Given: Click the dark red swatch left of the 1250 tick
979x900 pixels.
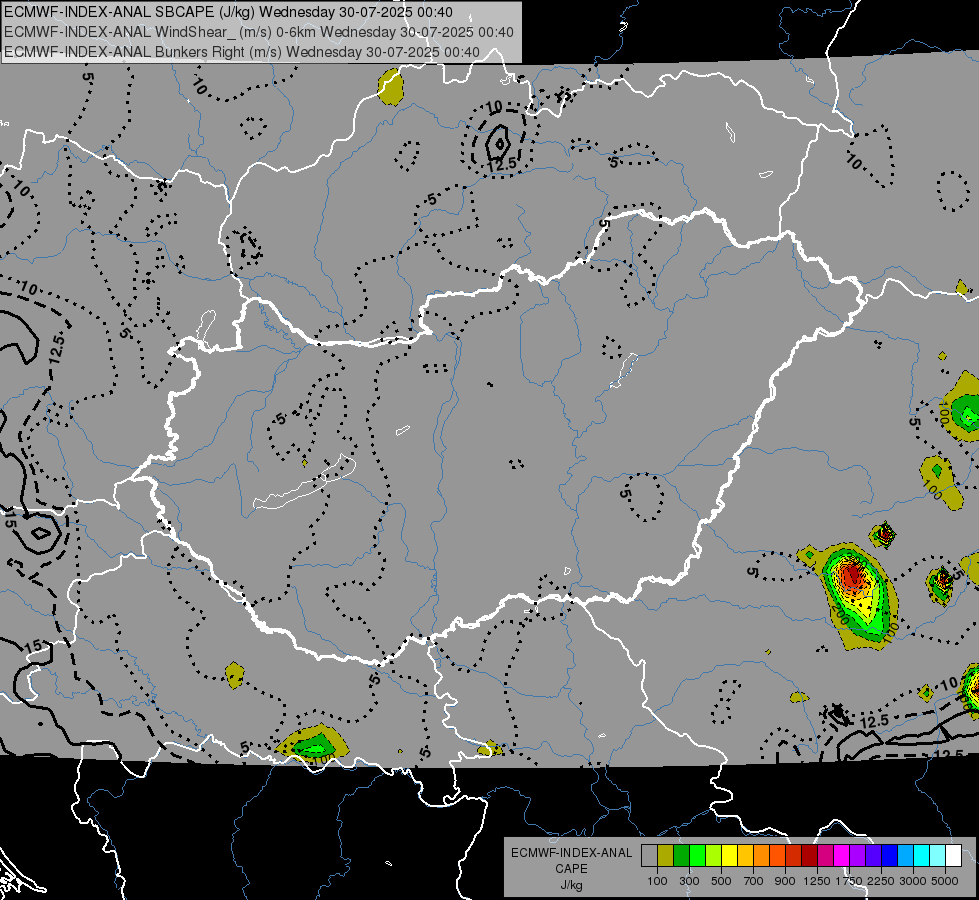Looking at the screenshot, I should 809,856.
